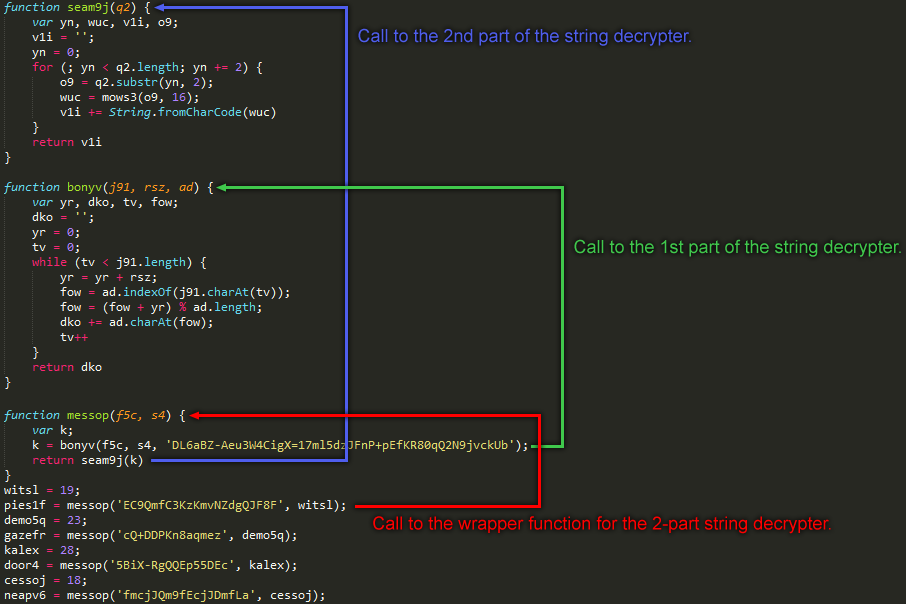Click the long key string 'DL6aBZ-Aeu3W4CigX'
The image size is (906, 604).
pos(340,445)
